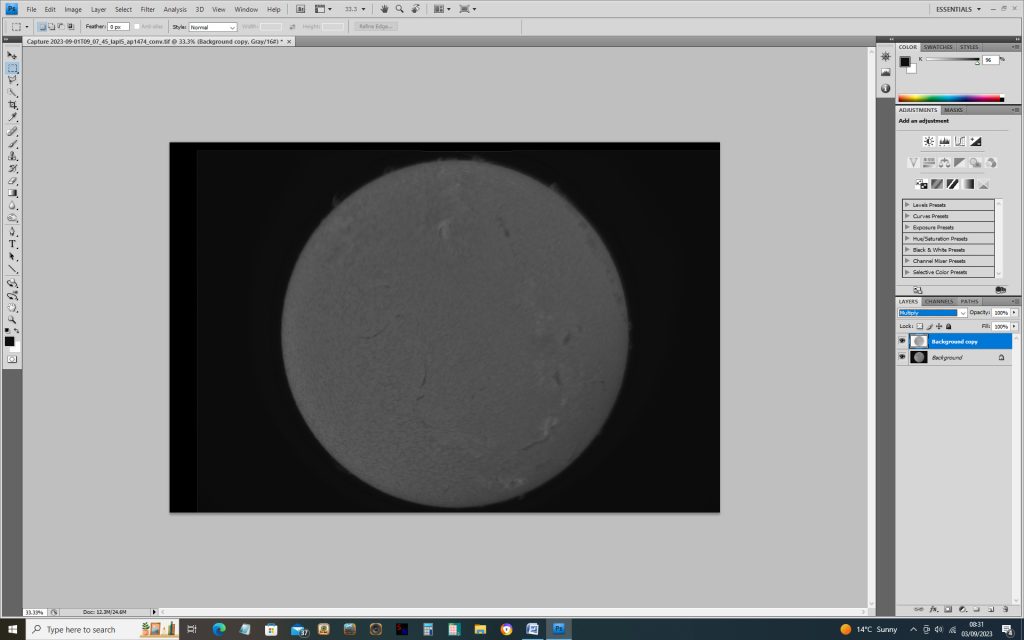Click the foreground color swatch in toolbox
Screen dimensions: 1024x640
point(9,342)
